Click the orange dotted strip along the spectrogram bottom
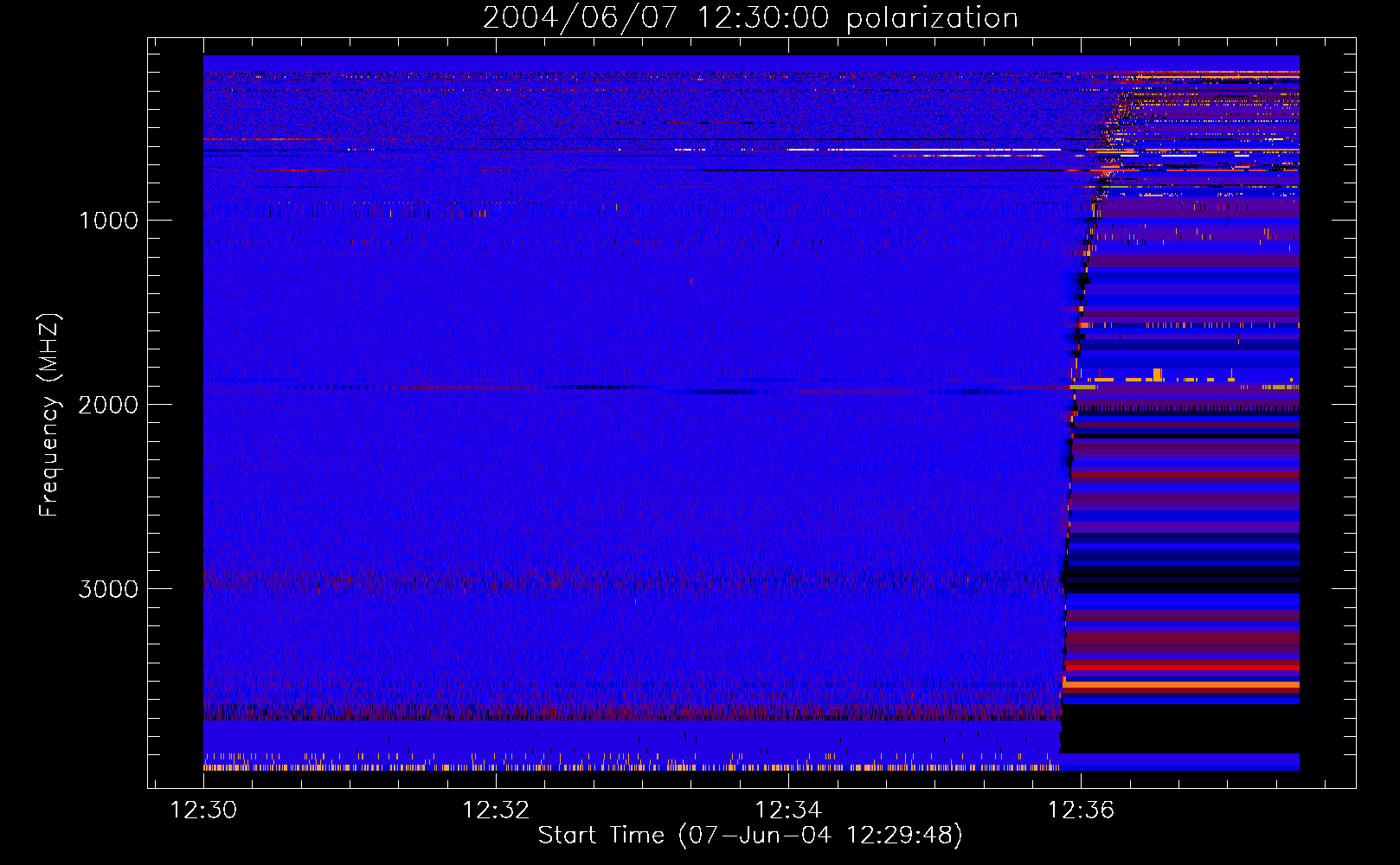Screen dimensions: 1400x865 [632, 767]
